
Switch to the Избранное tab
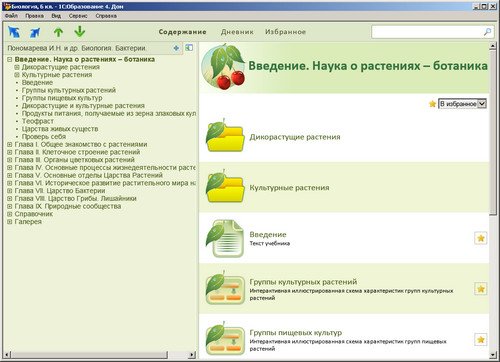point(285,32)
